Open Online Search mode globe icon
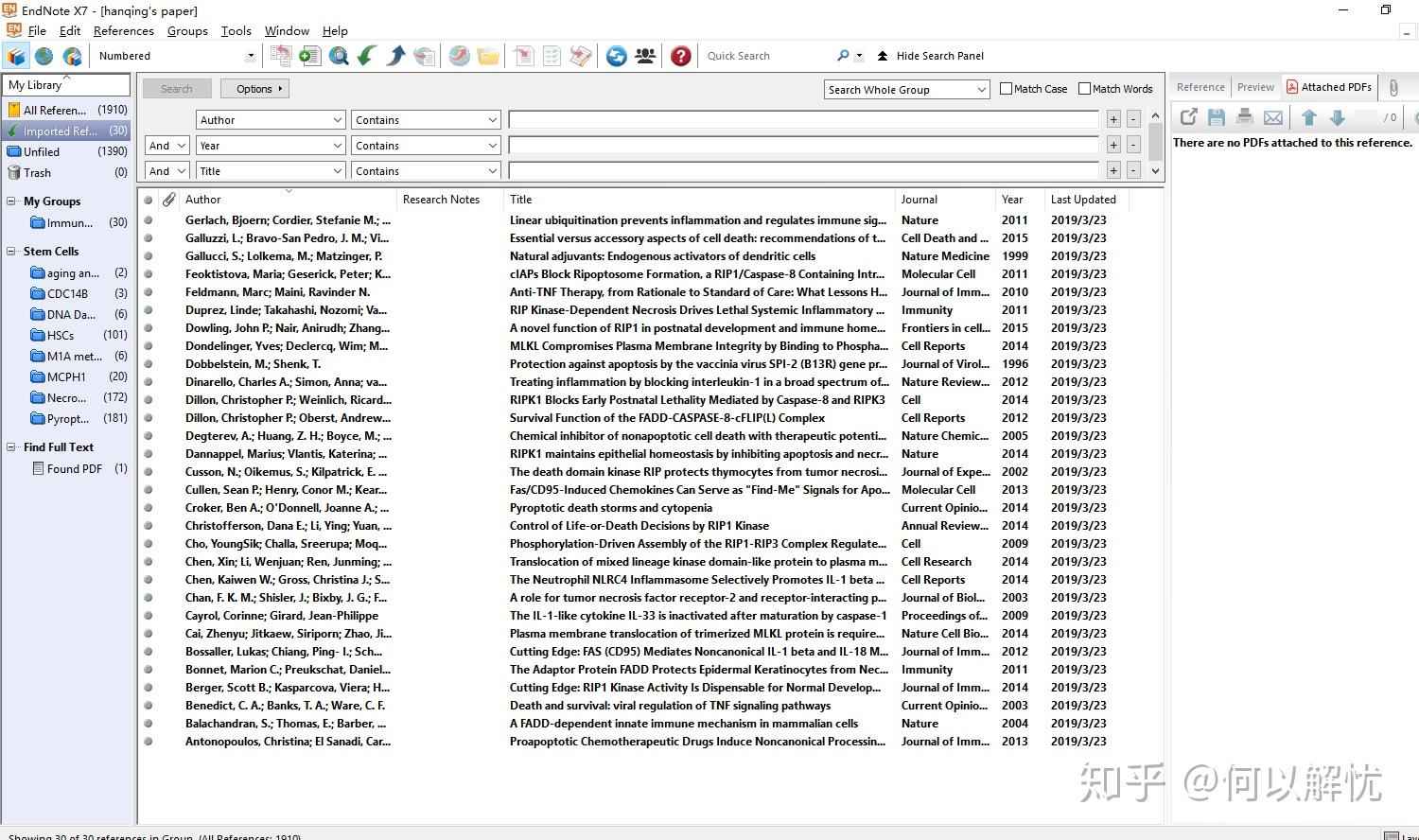The height and width of the screenshot is (840, 1419). 44,56
